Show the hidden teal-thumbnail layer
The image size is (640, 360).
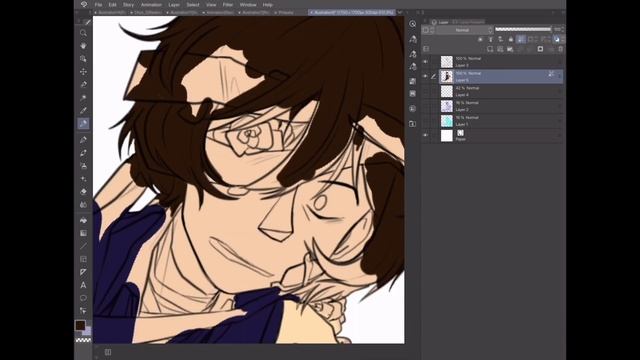[425, 121]
